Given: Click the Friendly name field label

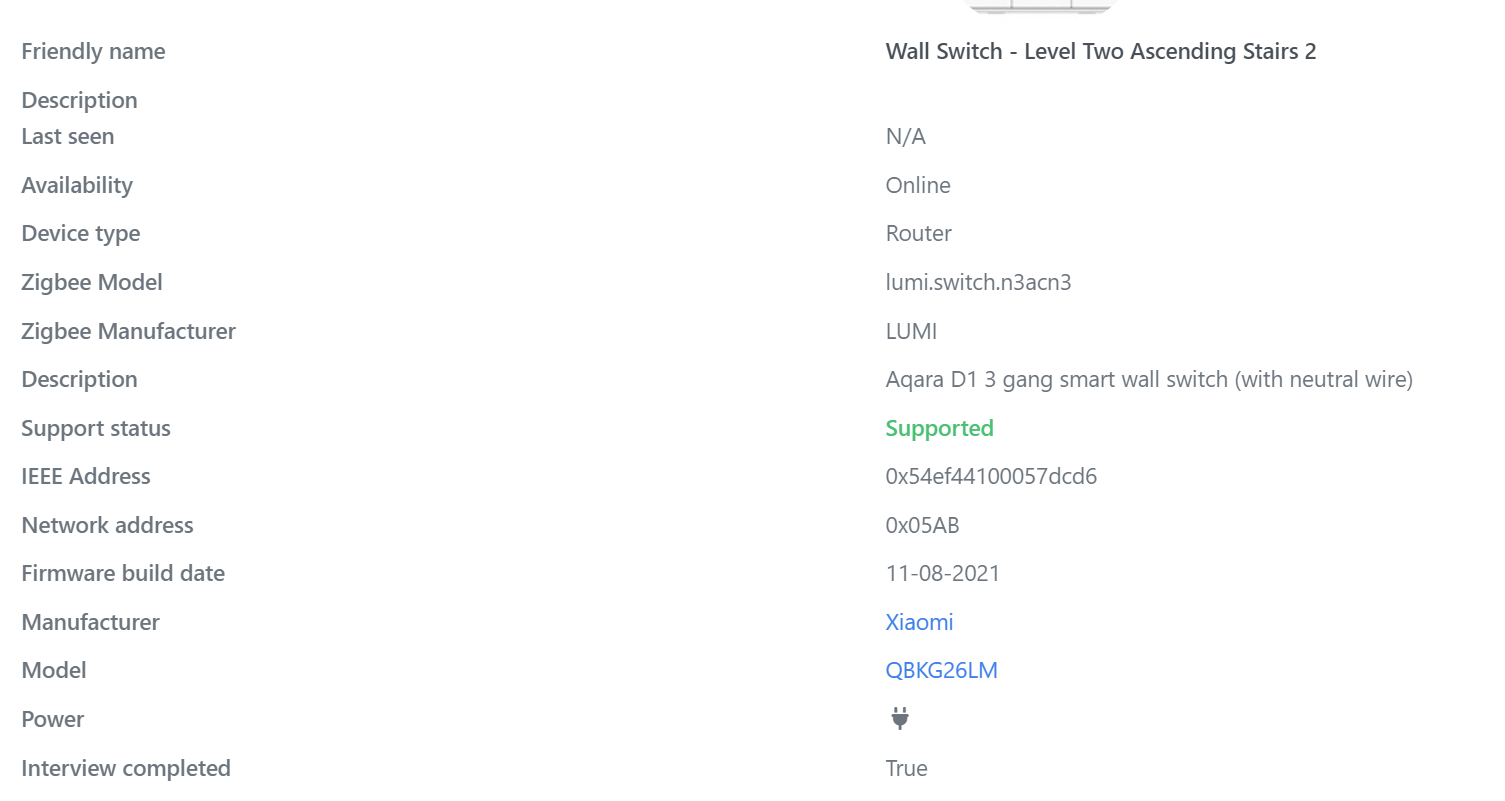Looking at the screenshot, I should (93, 51).
